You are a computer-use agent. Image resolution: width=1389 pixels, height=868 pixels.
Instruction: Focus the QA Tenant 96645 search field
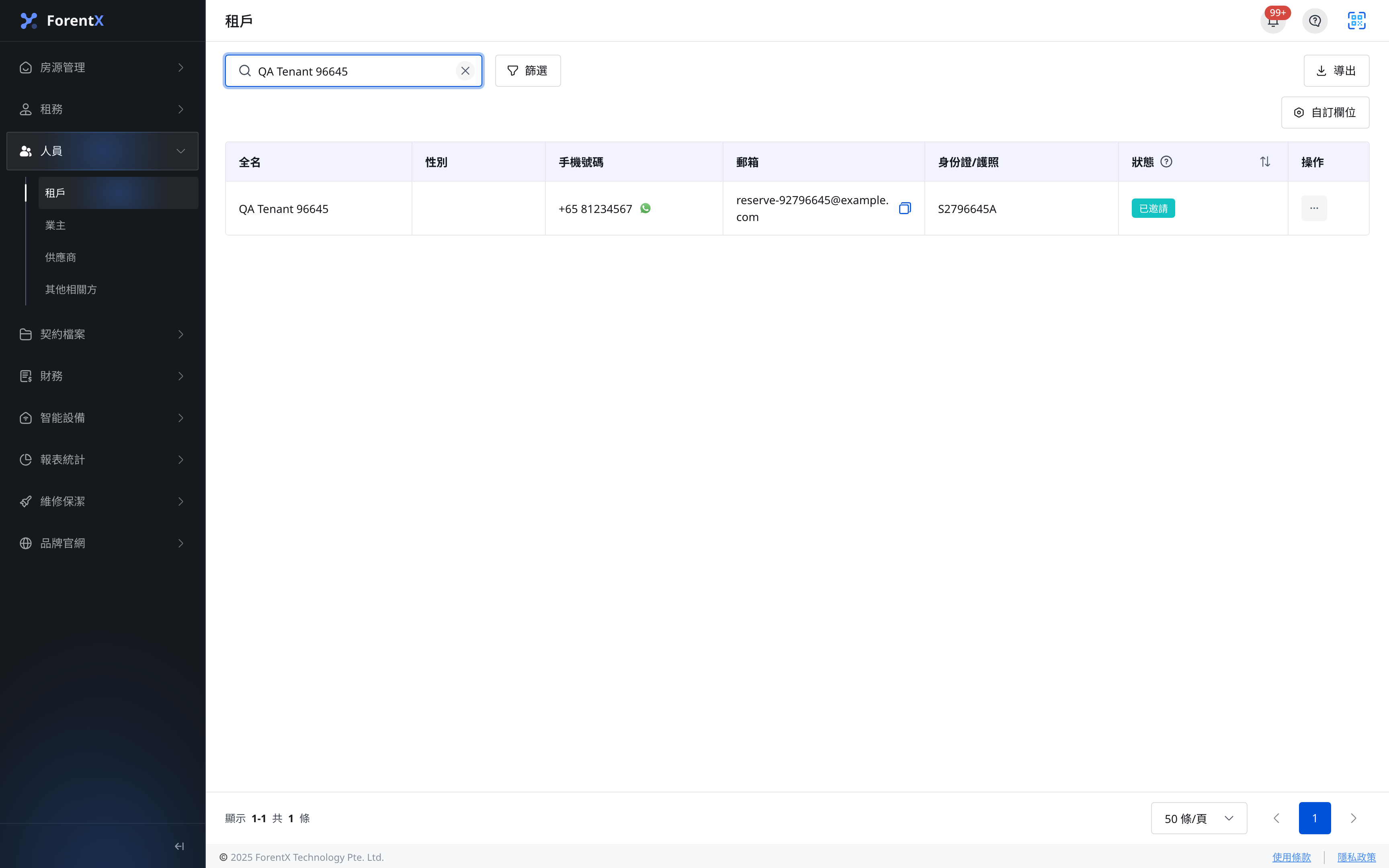click(x=353, y=71)
